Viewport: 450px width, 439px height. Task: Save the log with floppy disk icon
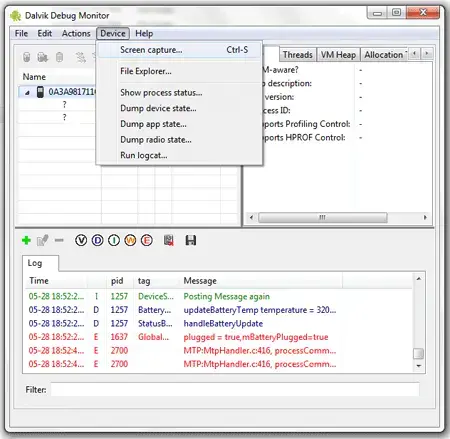(191, 240)
